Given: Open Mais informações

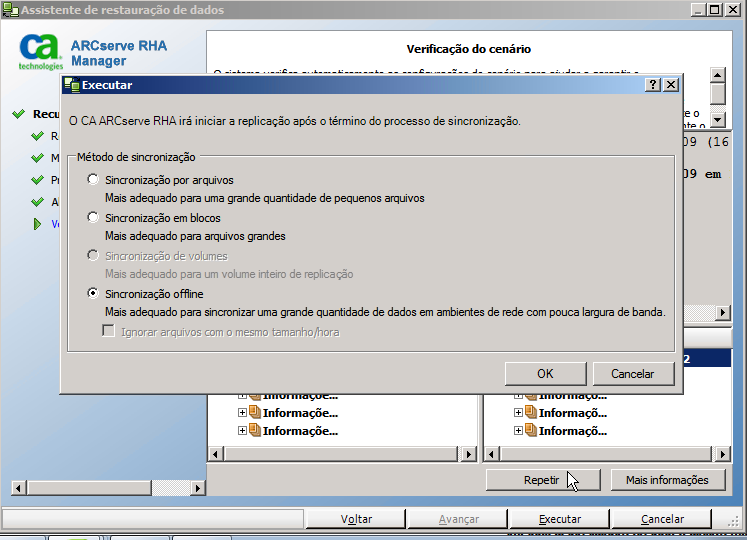Looking at the screenshot, I should click(x=667, y=480).
